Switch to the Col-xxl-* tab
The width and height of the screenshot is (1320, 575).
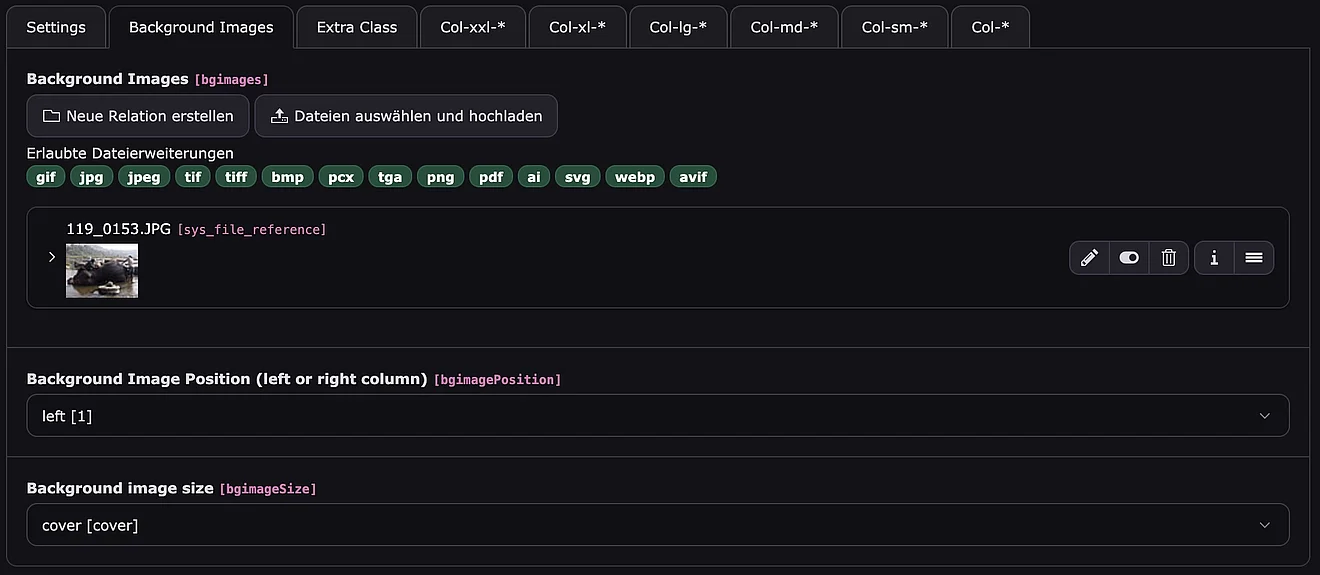(x=473, y=27)
